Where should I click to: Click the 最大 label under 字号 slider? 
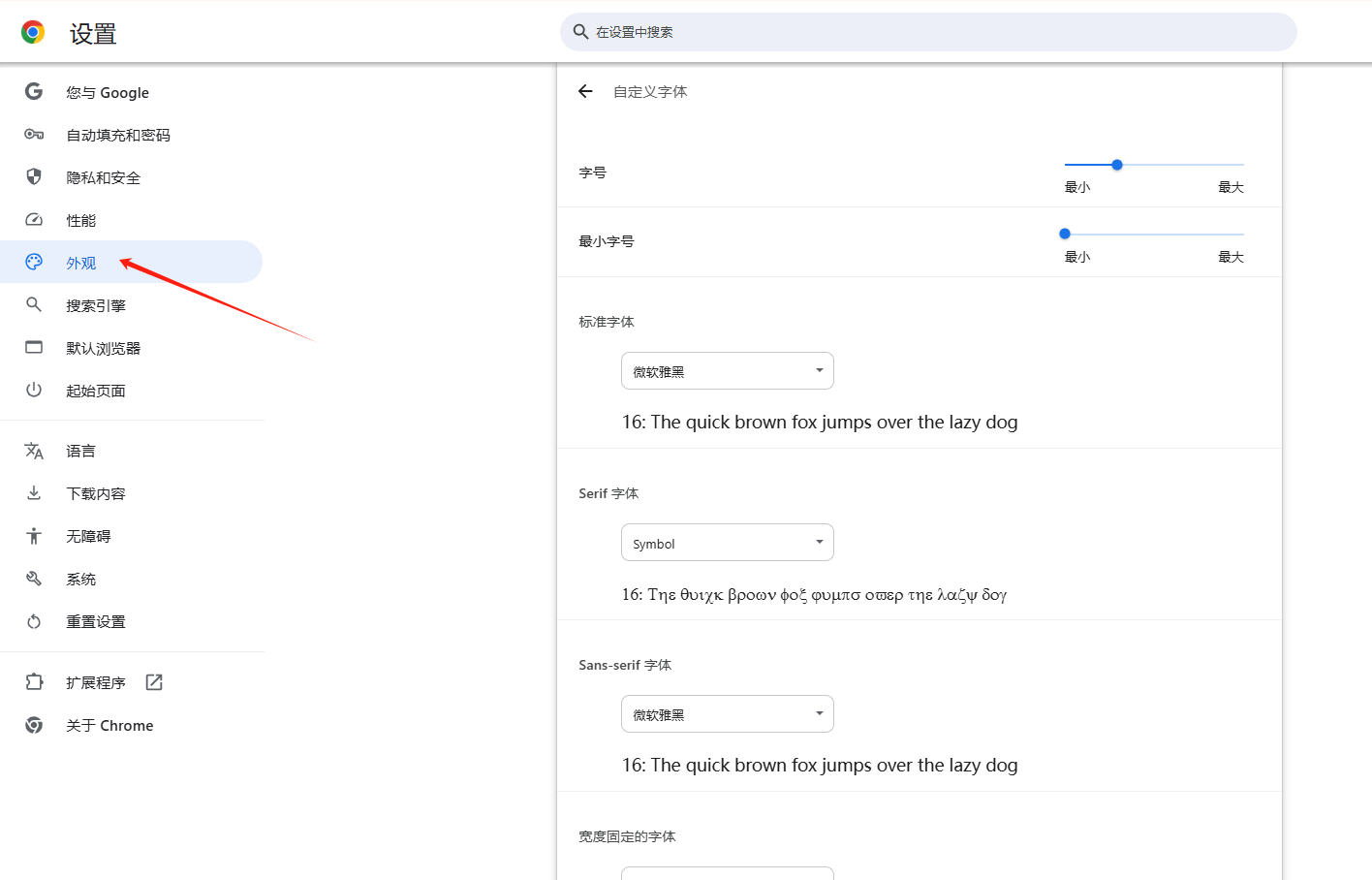(x=1231, y=187)
